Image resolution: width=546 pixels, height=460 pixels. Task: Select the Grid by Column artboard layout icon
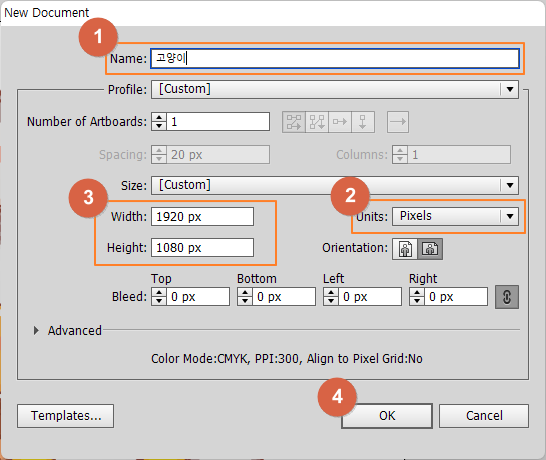pos(317,122)
